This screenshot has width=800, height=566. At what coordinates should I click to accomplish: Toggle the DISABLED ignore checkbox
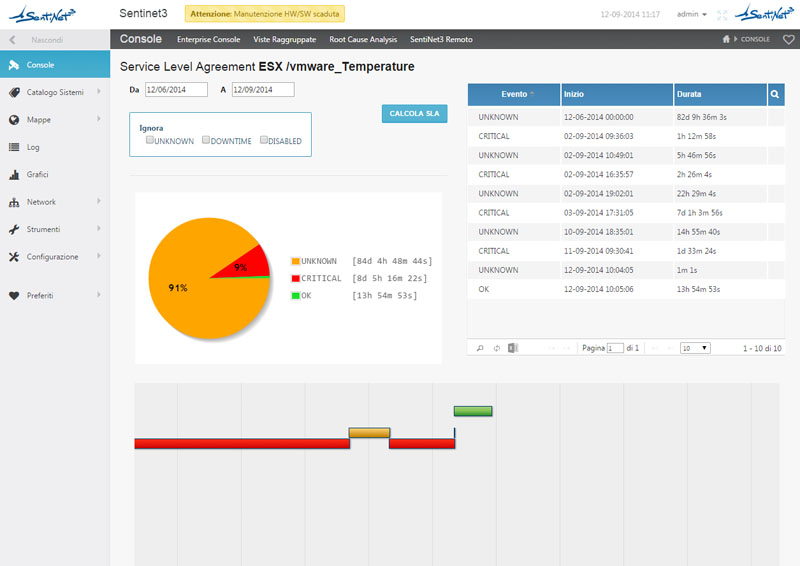pos(264,140)
